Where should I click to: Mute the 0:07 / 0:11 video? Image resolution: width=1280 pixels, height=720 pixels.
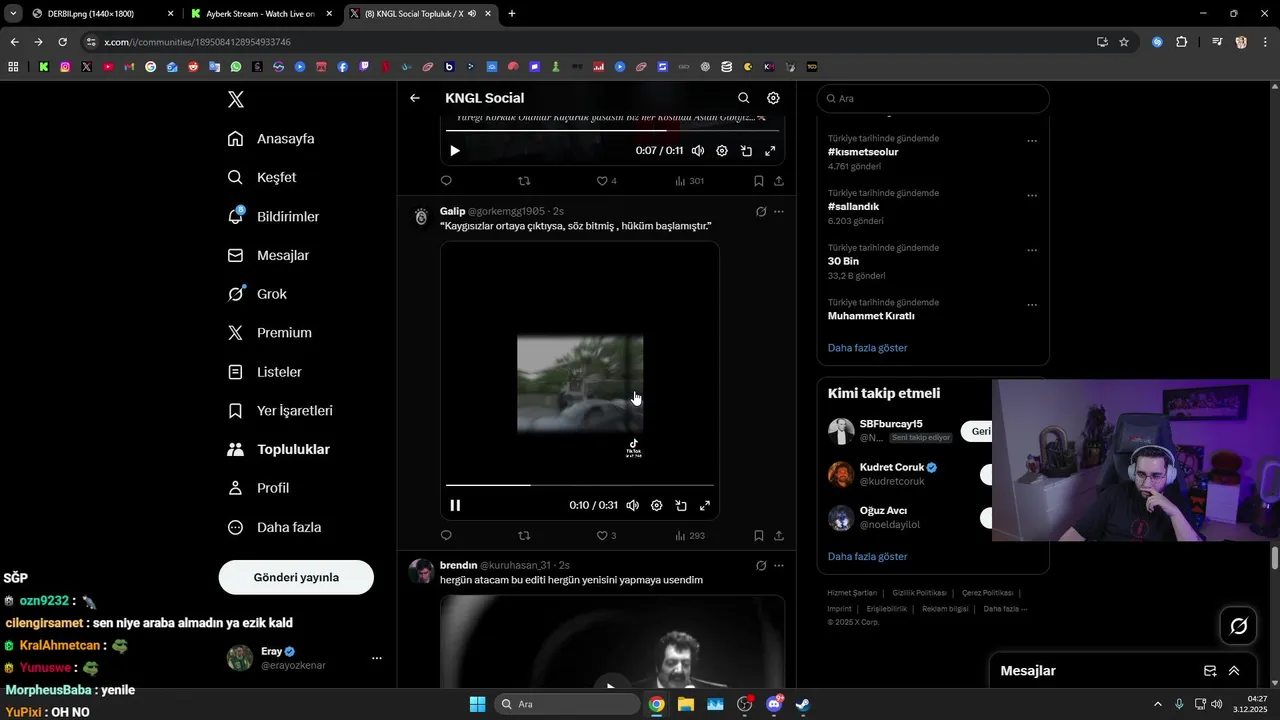[698, 151]
